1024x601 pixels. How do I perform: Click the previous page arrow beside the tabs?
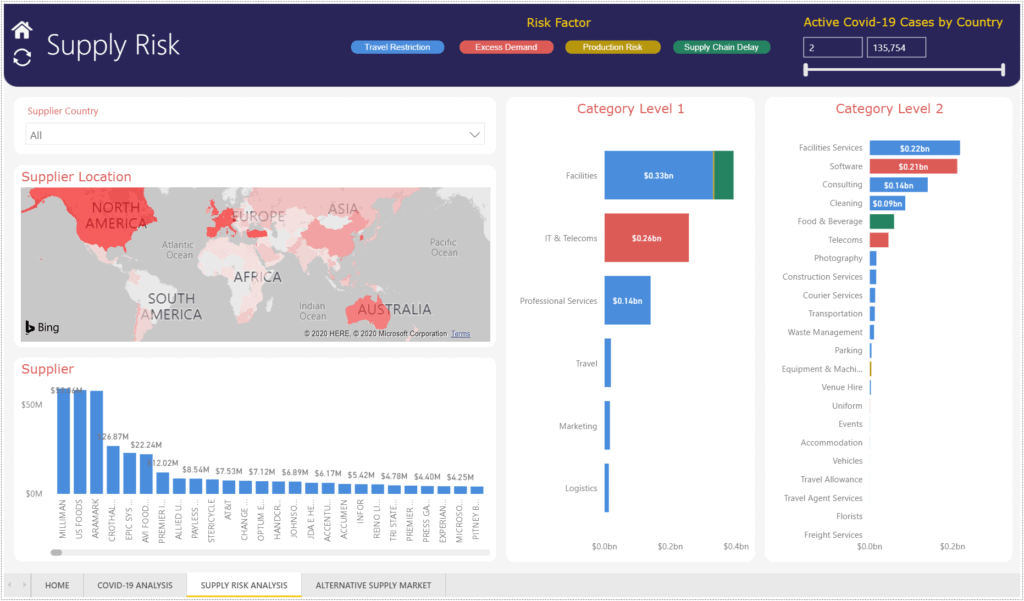tap(10, 585)
